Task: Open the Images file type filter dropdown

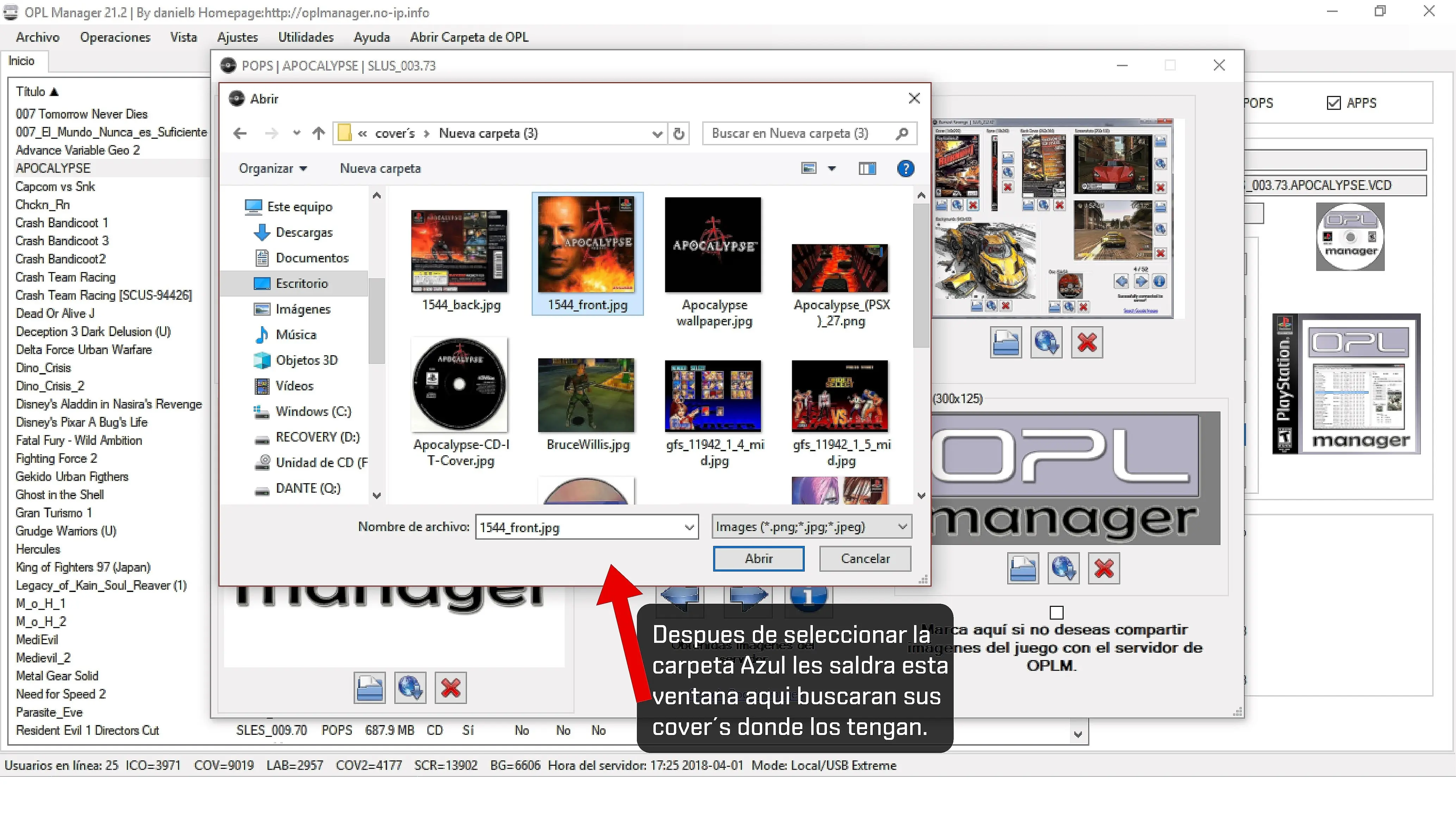Action: [x=812, y=527]
